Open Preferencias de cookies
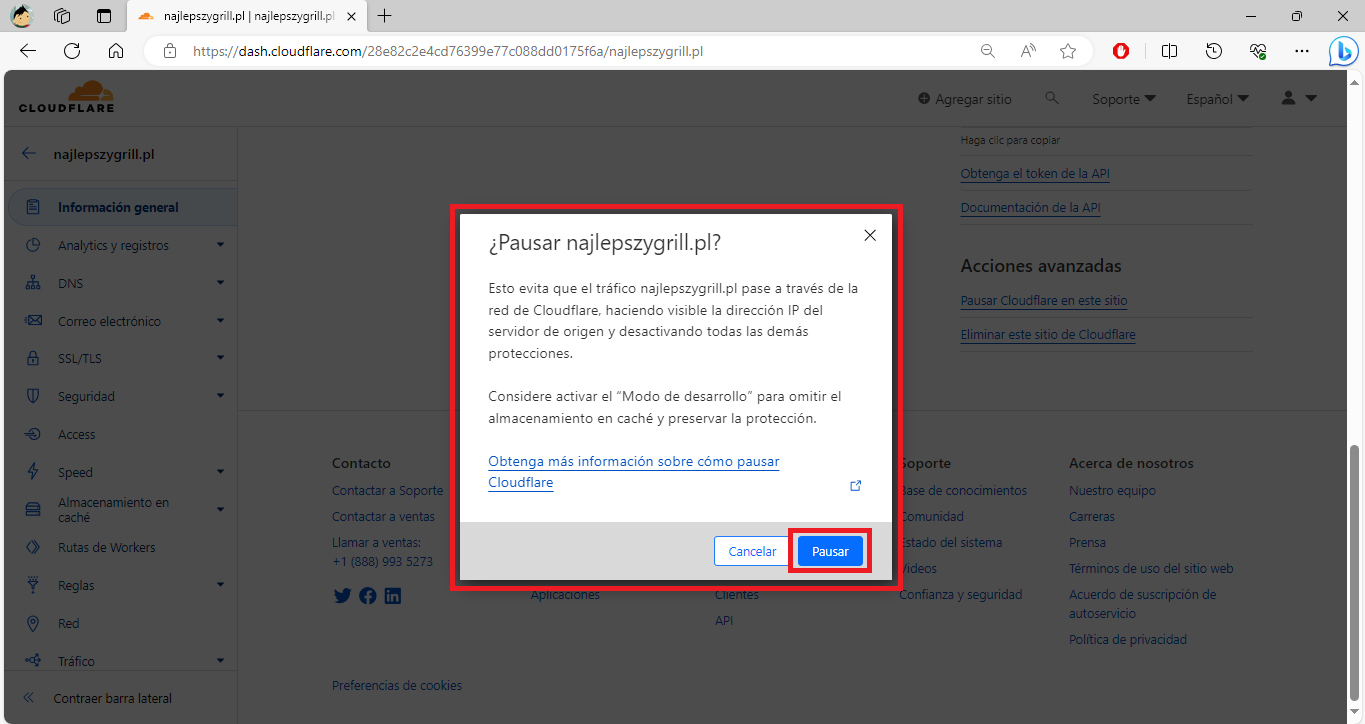The width and height of the screenshot is (1365, 724). click(397, 686)
